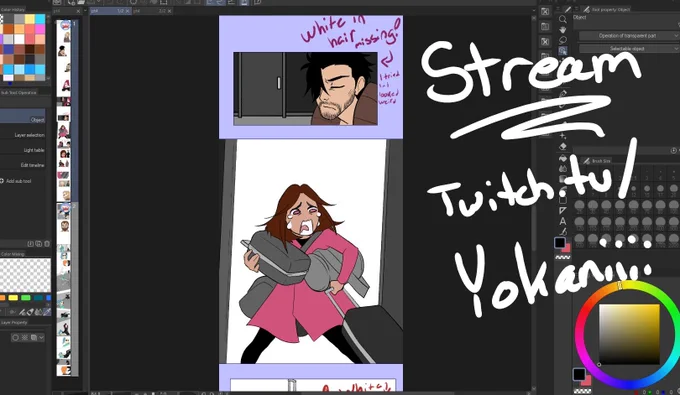Pick the green swatch below the mixing canvas
Screen dimensions: 680x395
(x=26, y=298)
